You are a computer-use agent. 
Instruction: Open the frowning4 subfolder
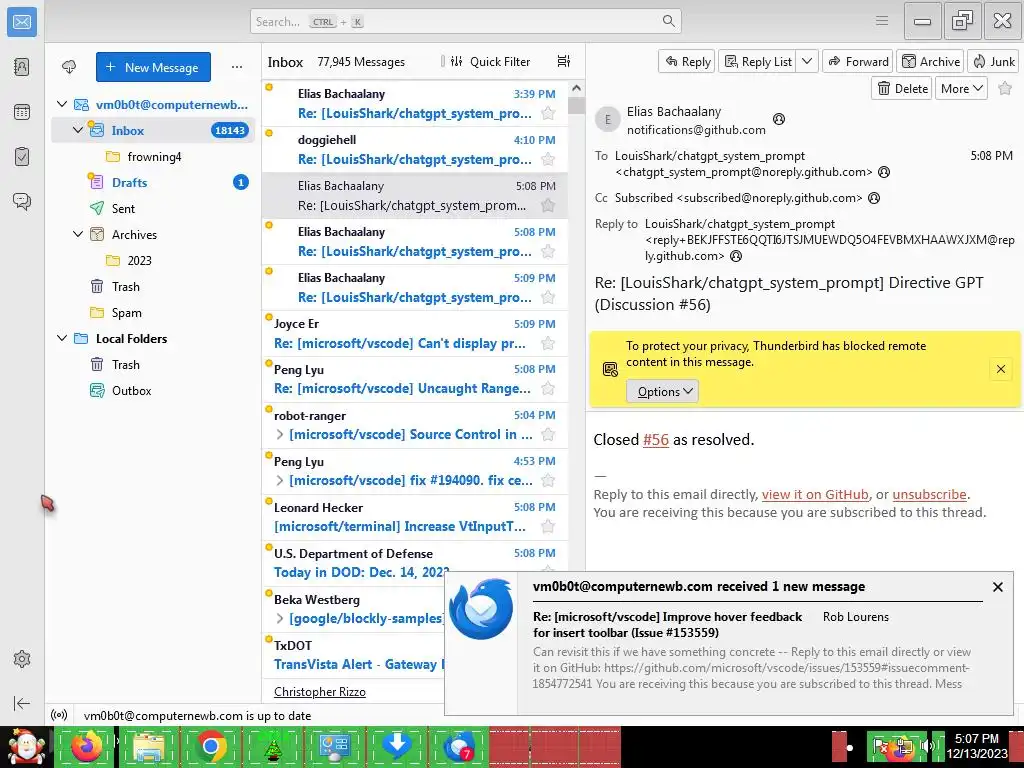(153, 157)
